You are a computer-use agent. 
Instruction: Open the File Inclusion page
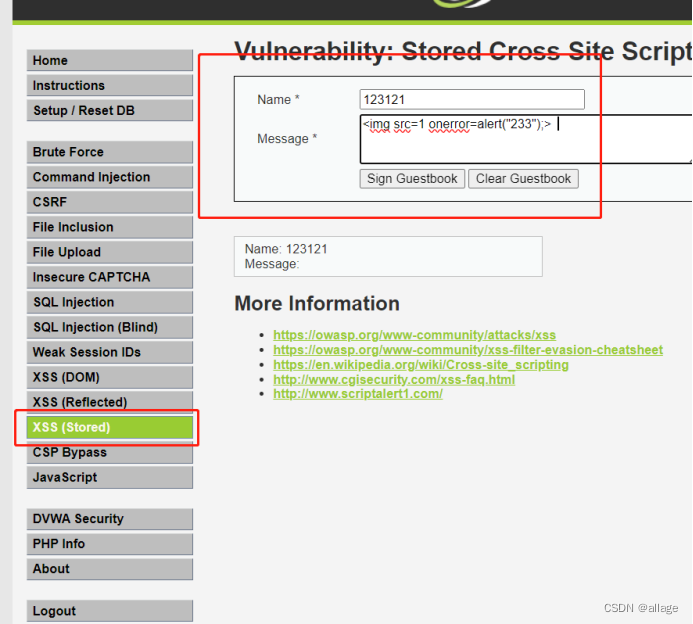tap(110, 227)
